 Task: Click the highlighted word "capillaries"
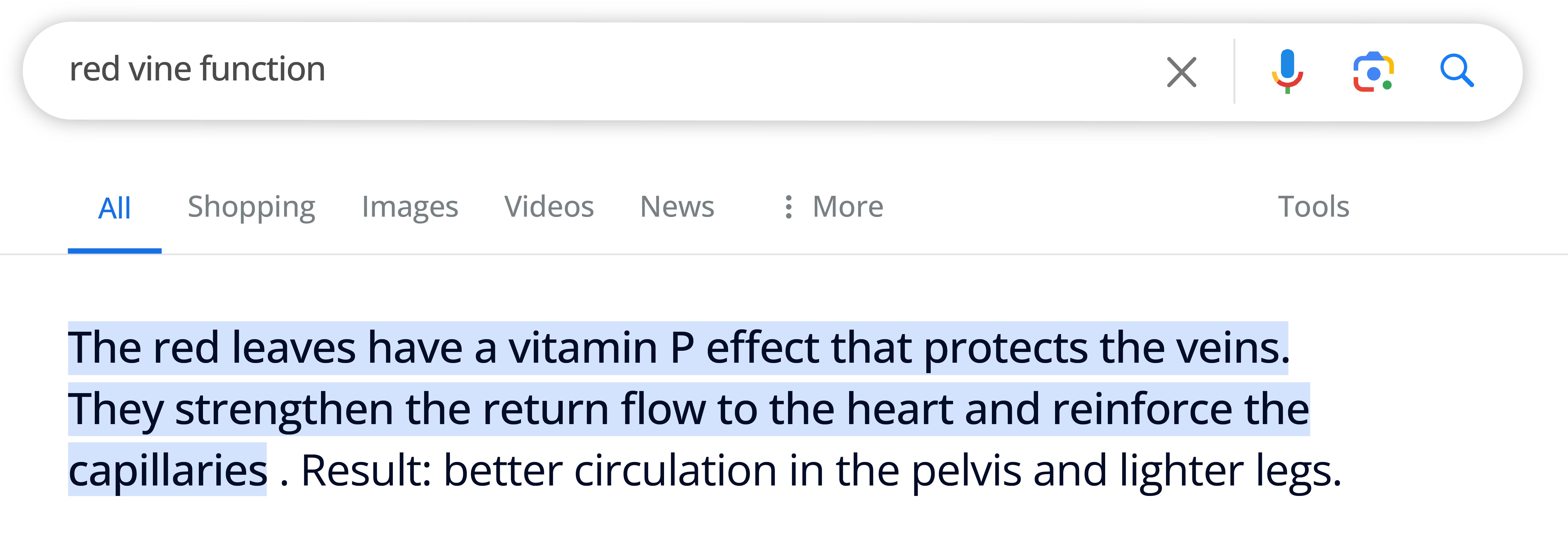(168, 471)
